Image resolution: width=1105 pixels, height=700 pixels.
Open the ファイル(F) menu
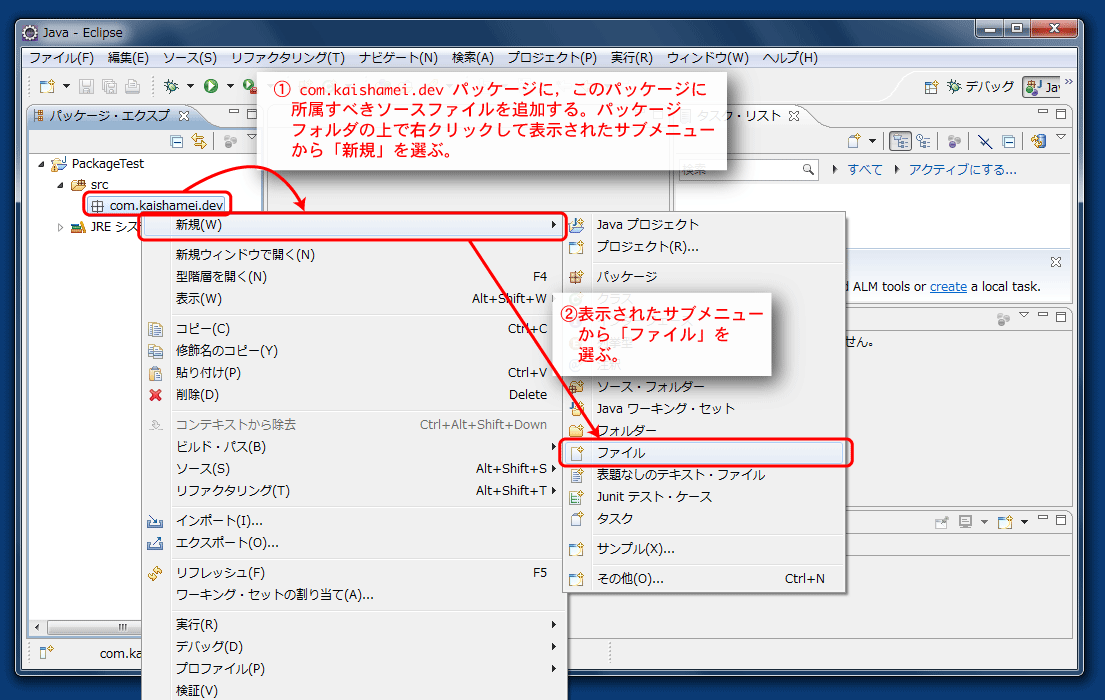(x=61, y=58)
